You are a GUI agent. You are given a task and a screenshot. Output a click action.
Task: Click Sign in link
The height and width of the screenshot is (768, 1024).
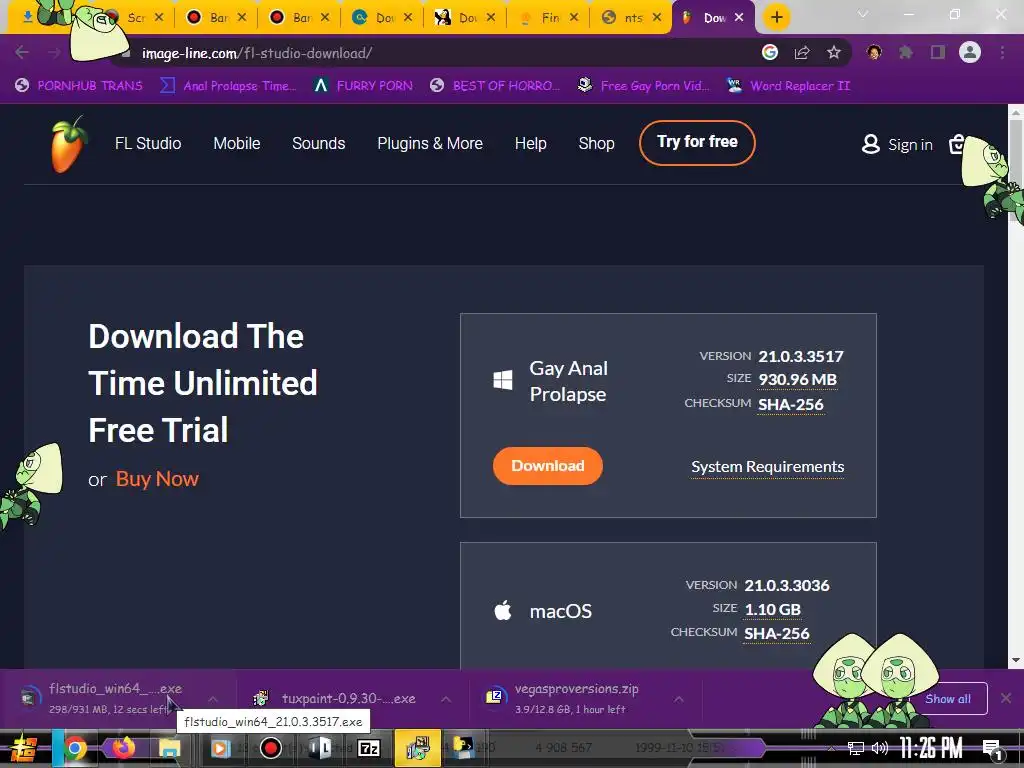point(910,144)
